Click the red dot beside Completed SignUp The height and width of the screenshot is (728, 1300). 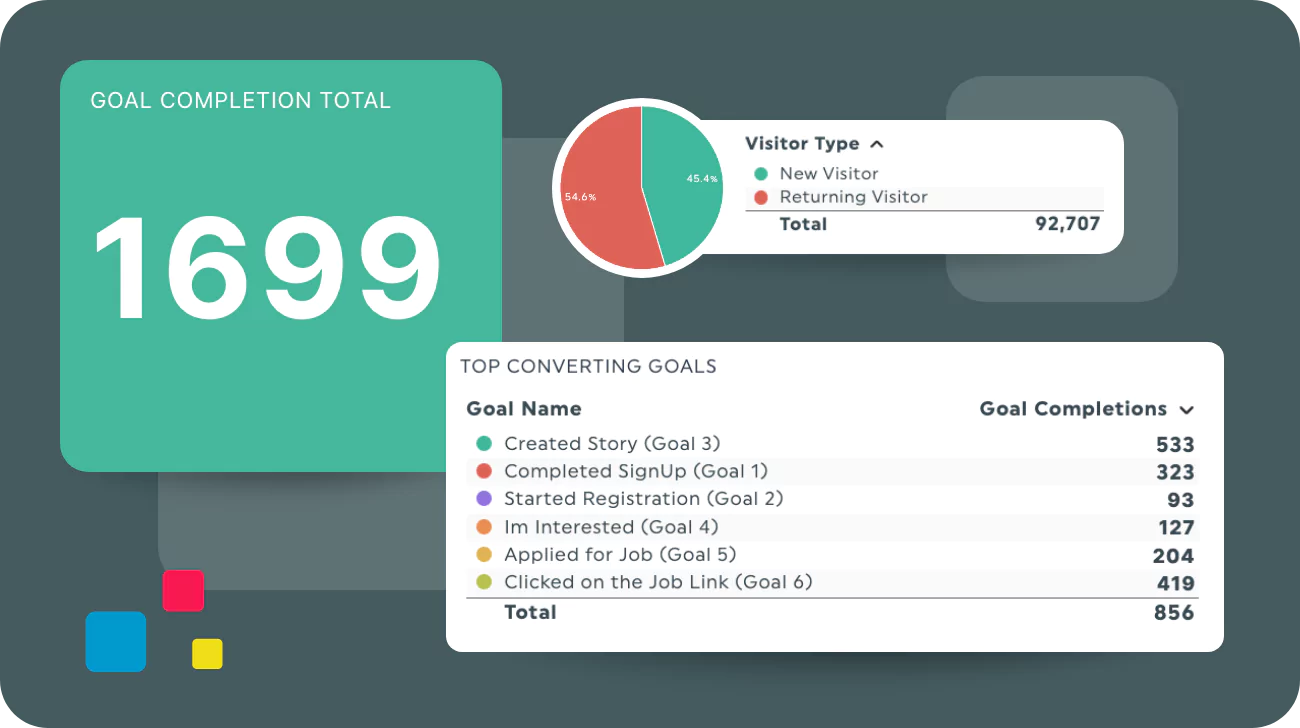[485, 471]
